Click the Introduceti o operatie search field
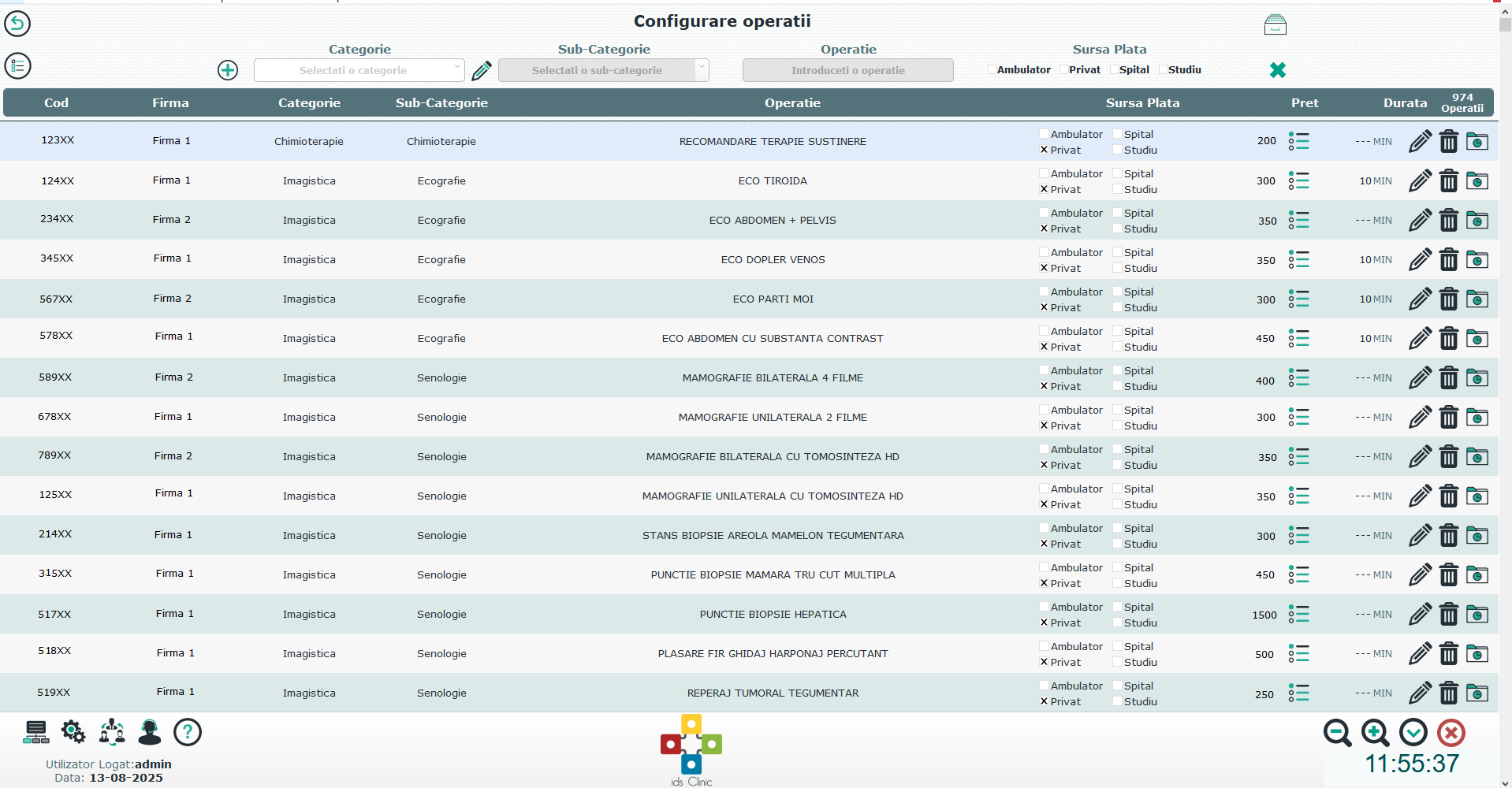Image resolution: width=1512 pixels, height=788 pixels. (x=848, y=70)
